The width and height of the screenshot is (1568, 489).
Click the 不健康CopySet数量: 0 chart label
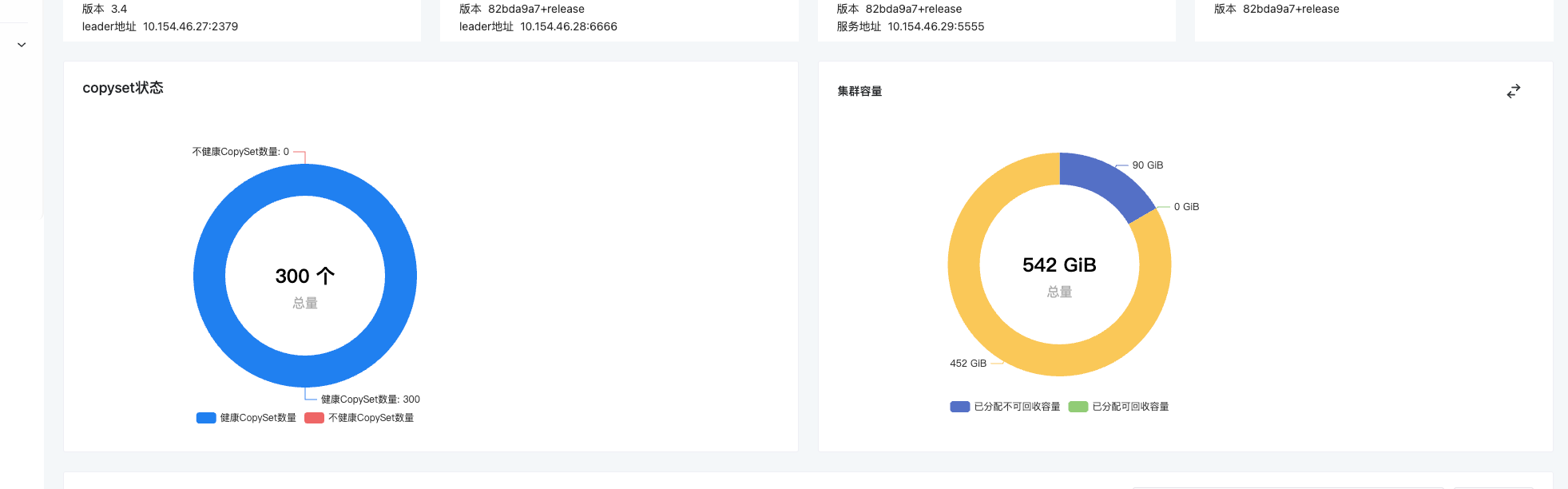click(240, 152)
